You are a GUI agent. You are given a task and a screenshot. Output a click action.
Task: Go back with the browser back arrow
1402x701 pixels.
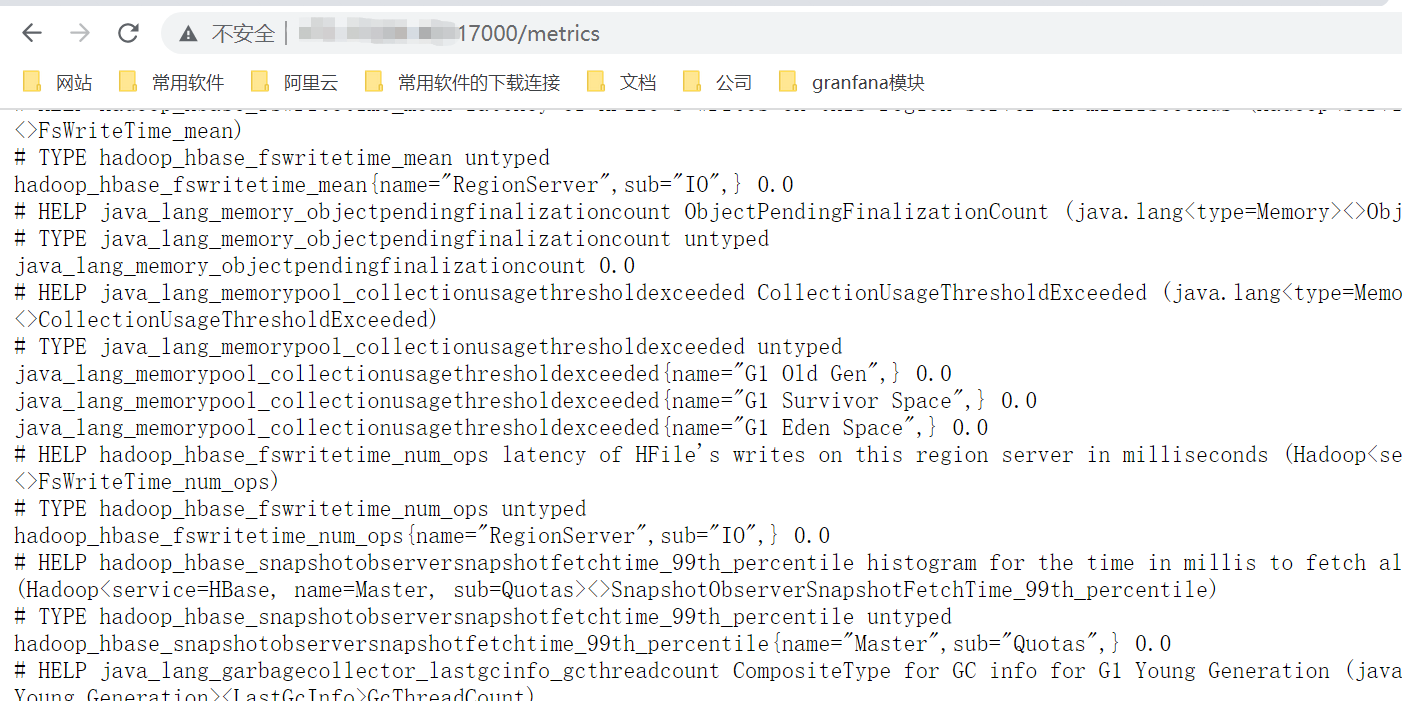tap(32, 33)
